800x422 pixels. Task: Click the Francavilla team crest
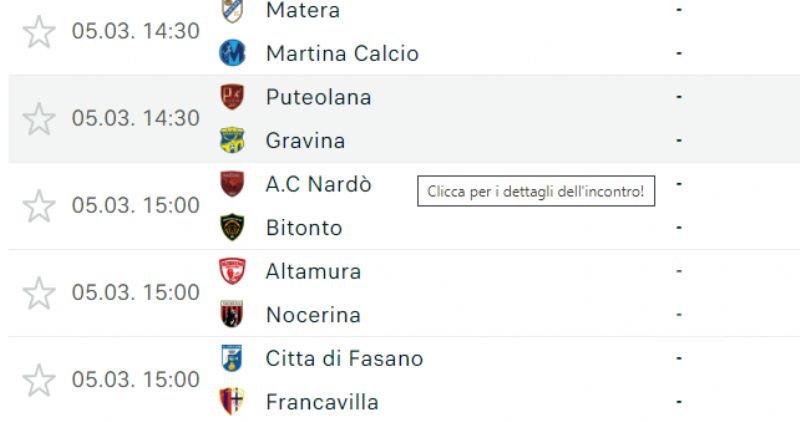pos(232,402)
